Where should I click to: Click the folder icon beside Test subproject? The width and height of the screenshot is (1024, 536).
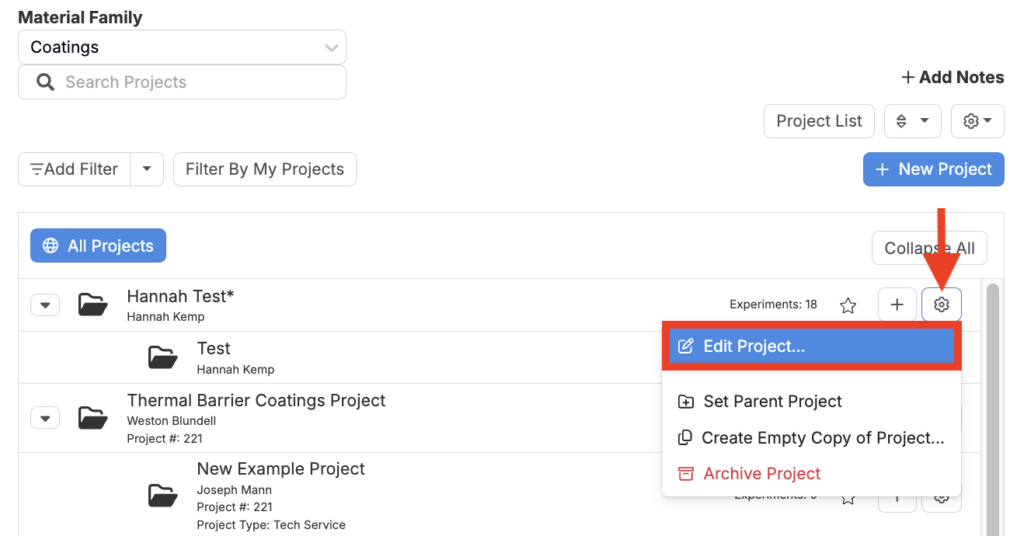pyautogui.click(x=163, y=357)
